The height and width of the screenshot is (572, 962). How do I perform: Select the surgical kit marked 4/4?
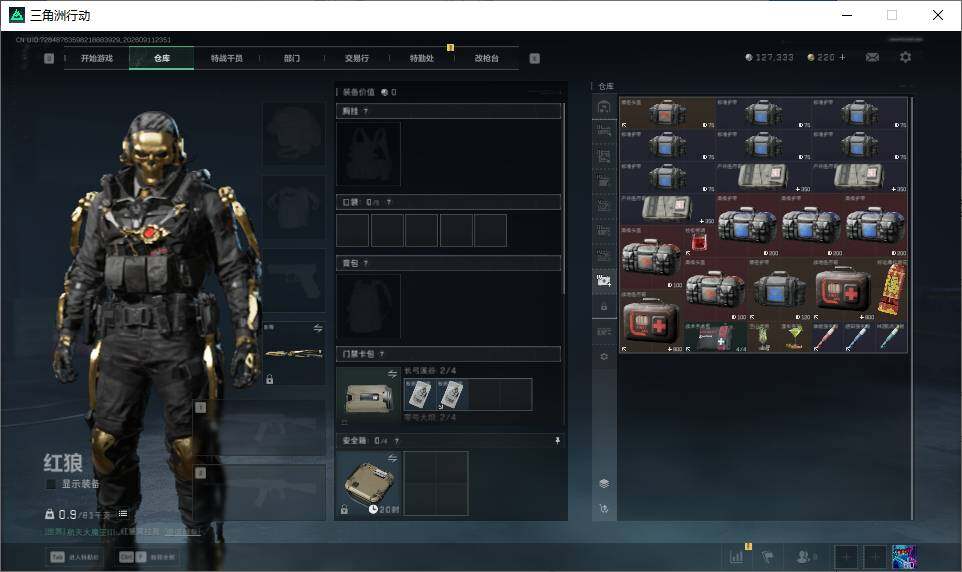715,337
